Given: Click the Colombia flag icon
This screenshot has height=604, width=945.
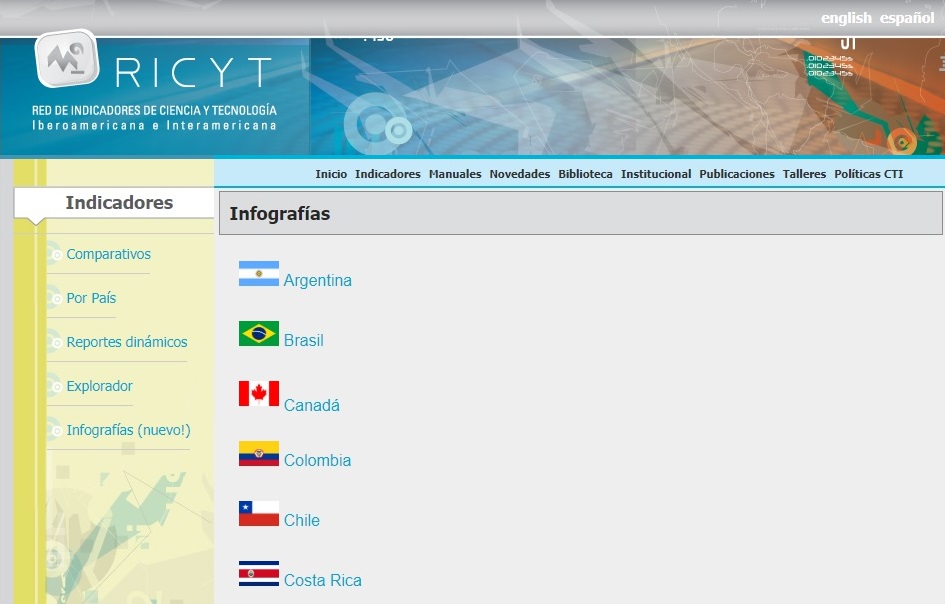Looking at the screenshot, I should point(259,454).
